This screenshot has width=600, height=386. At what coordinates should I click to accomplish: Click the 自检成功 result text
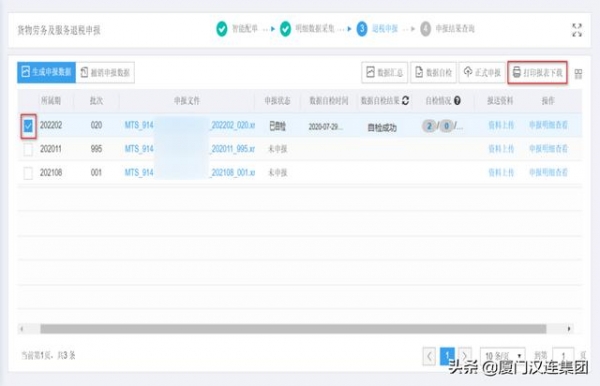[x=382, y=128]
